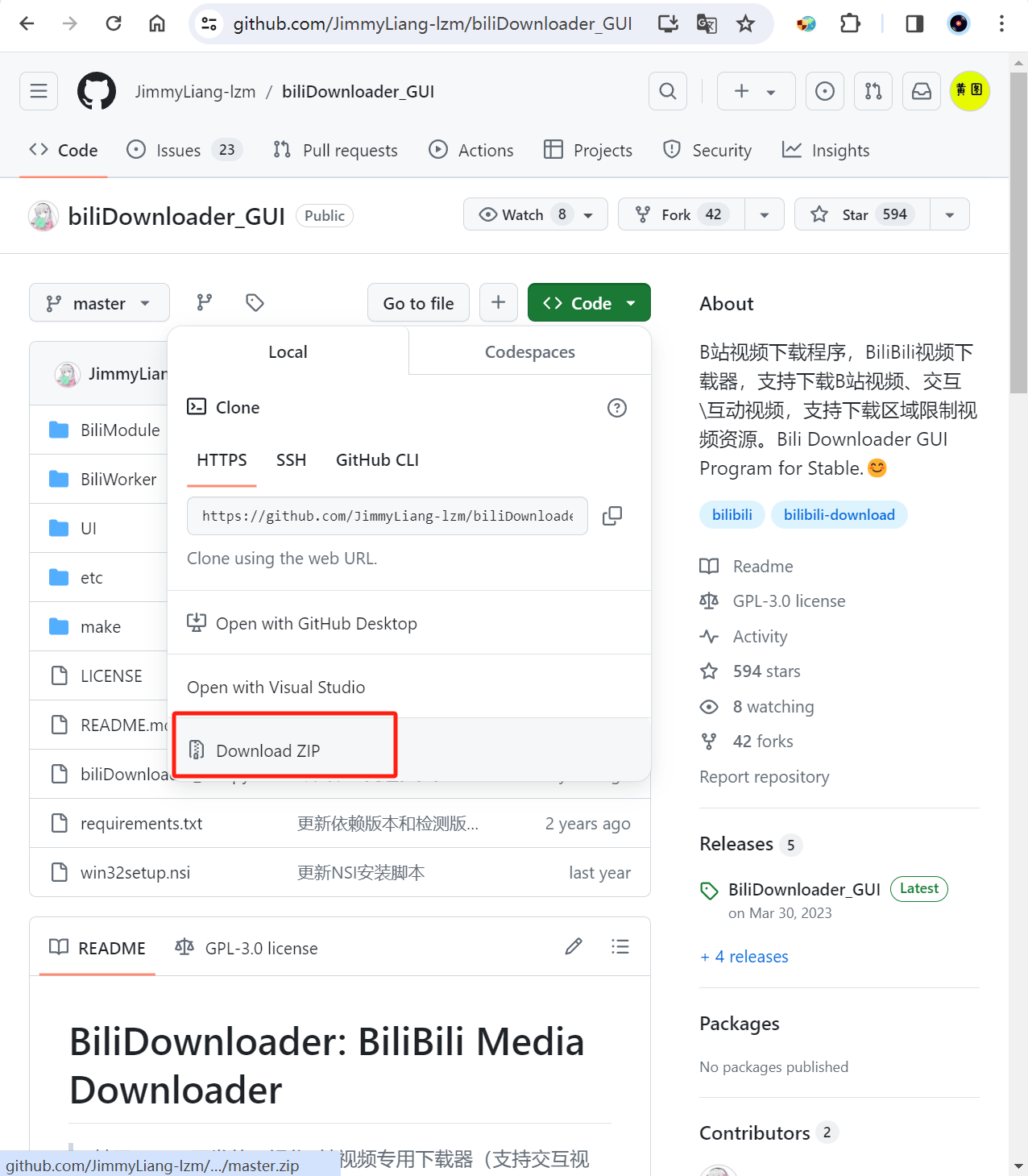Screen dimensions: 1028x1176
Task: Open the bilibili topic tag
Action: [732, 514]
